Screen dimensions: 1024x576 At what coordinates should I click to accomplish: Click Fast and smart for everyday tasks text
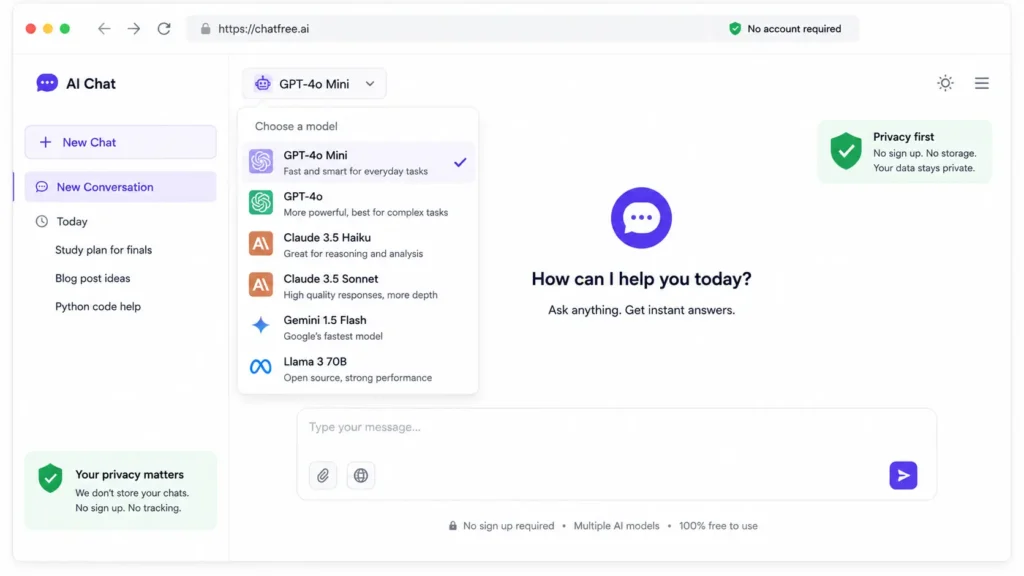(x=355, y=171)
